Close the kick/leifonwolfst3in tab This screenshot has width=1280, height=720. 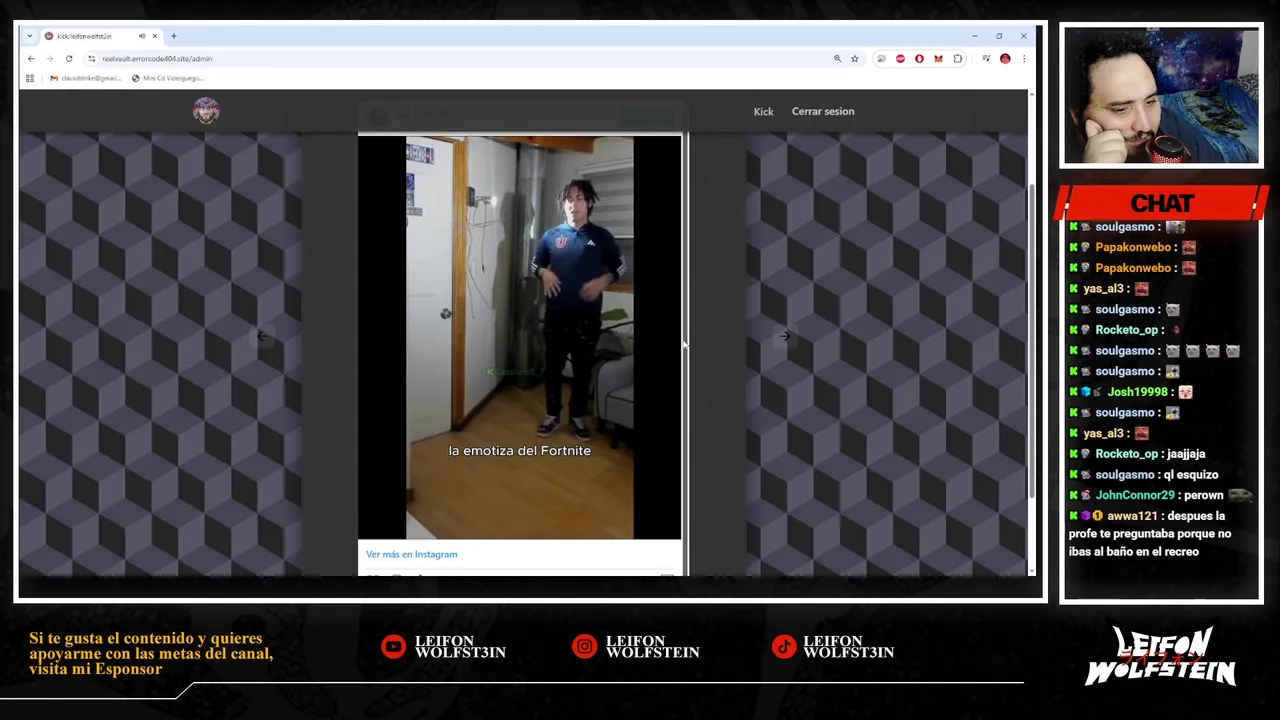pos(154,36)
